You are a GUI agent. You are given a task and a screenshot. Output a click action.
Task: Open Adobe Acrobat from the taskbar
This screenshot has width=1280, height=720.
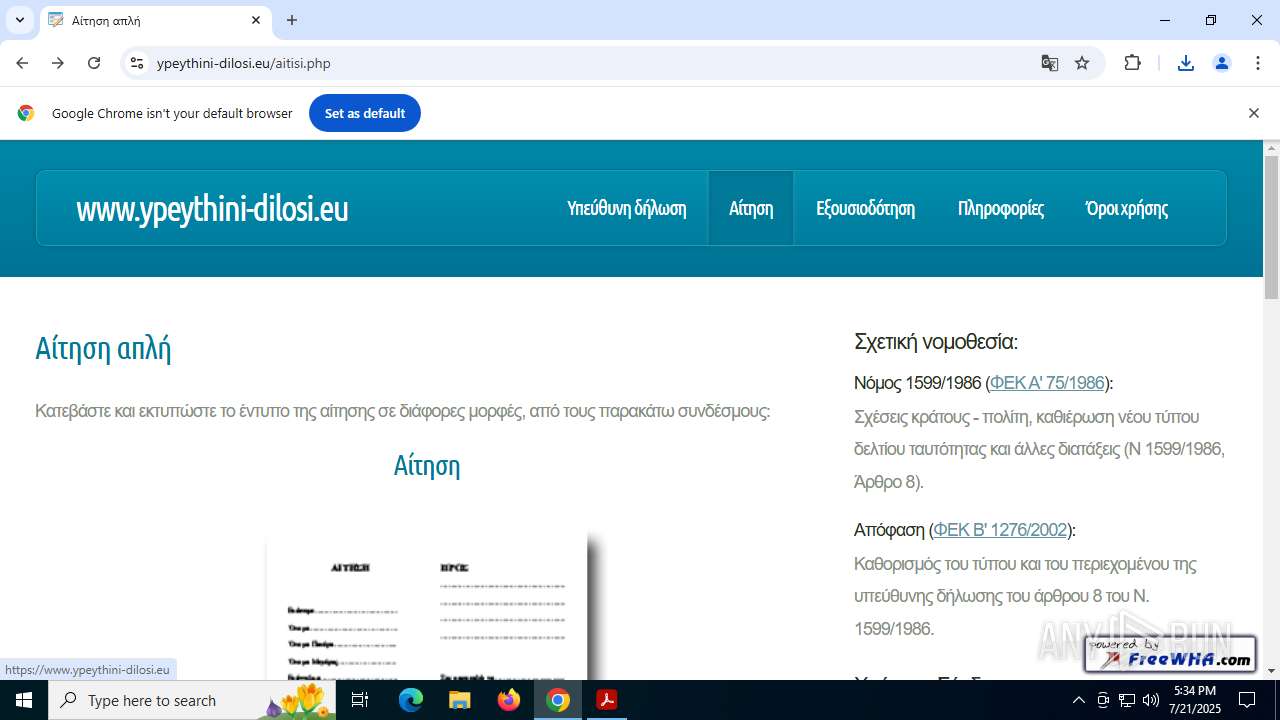coord(607,700)
